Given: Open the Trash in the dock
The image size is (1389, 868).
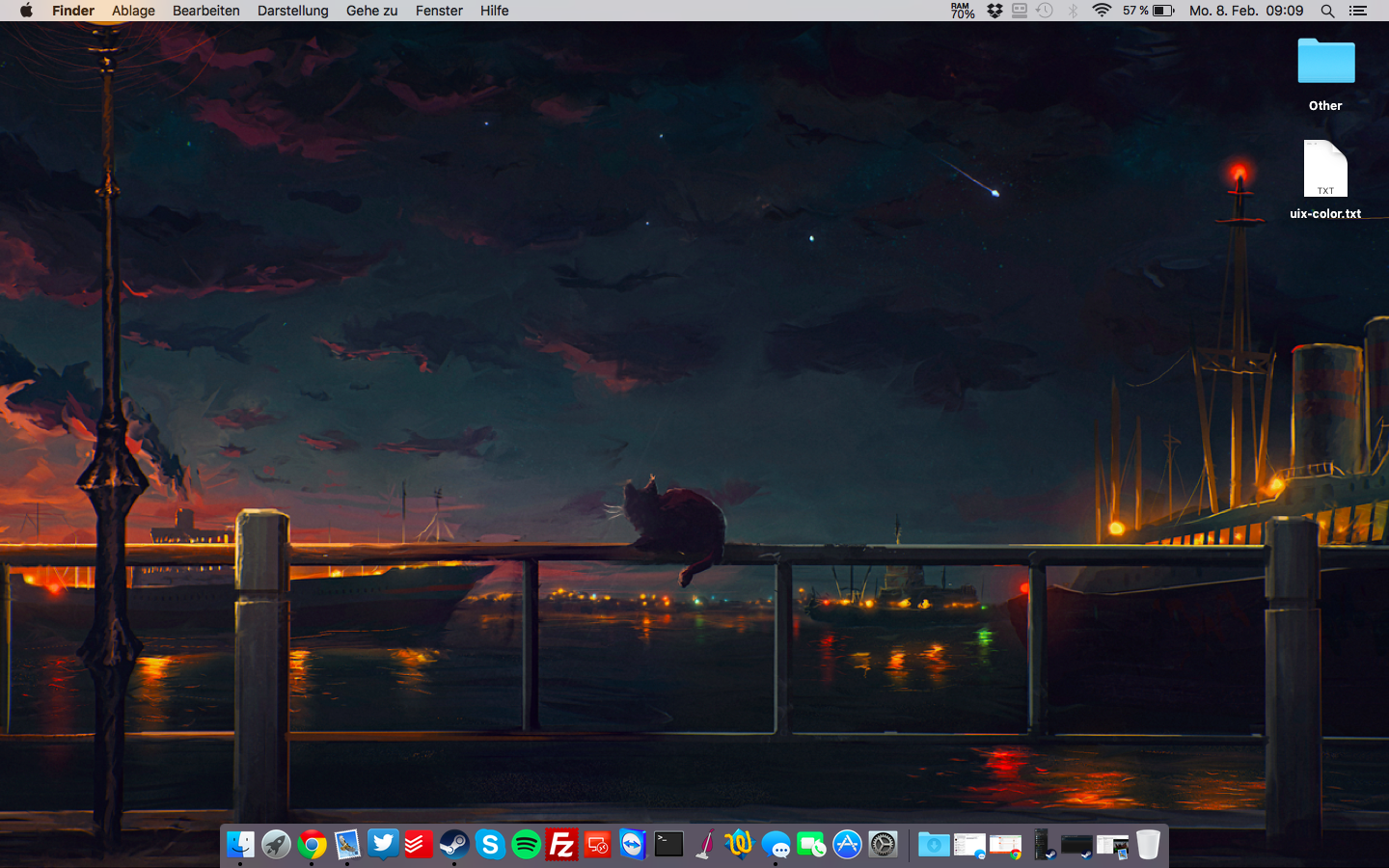Looking at the screenshot, I should [x=1148, y=845].
